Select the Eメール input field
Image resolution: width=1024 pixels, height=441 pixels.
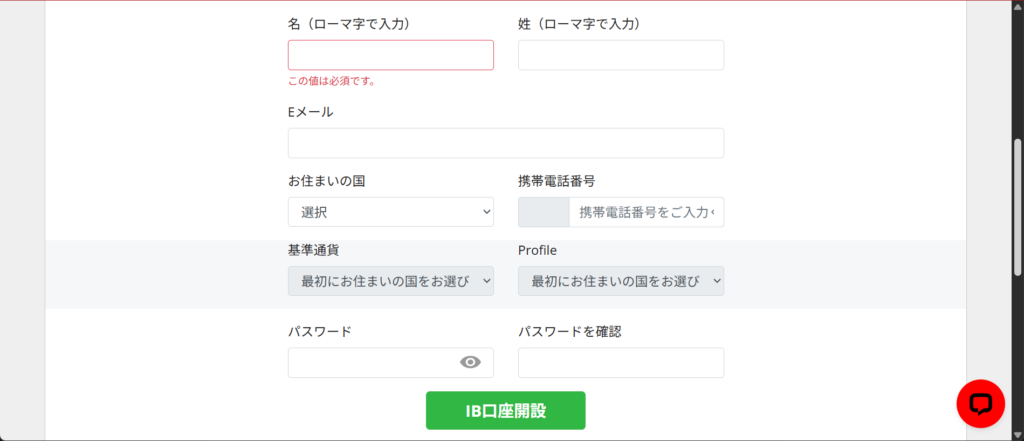(x=505, y=143)
